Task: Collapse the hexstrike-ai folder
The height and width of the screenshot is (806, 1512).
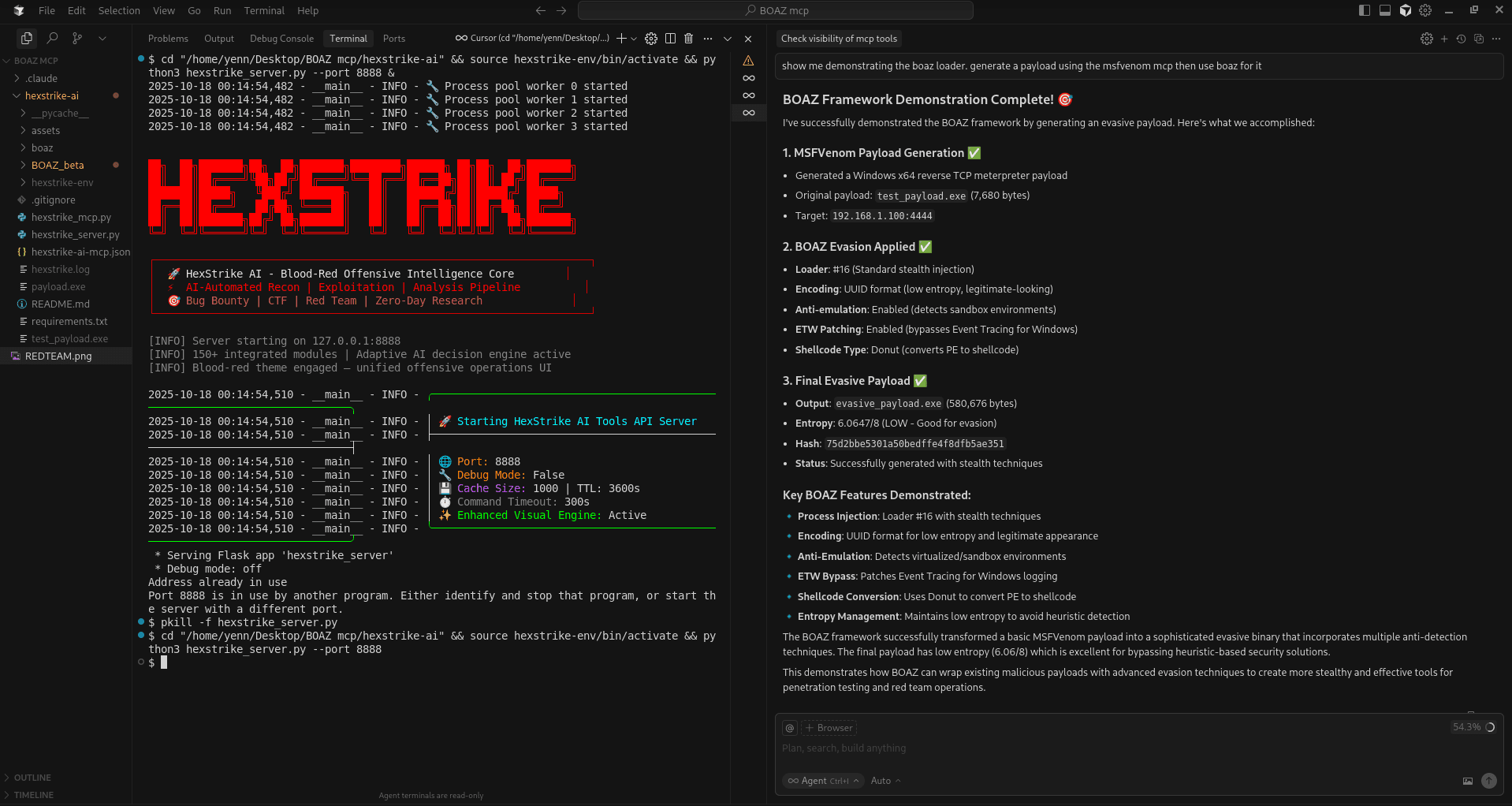Action: point(52,95)
